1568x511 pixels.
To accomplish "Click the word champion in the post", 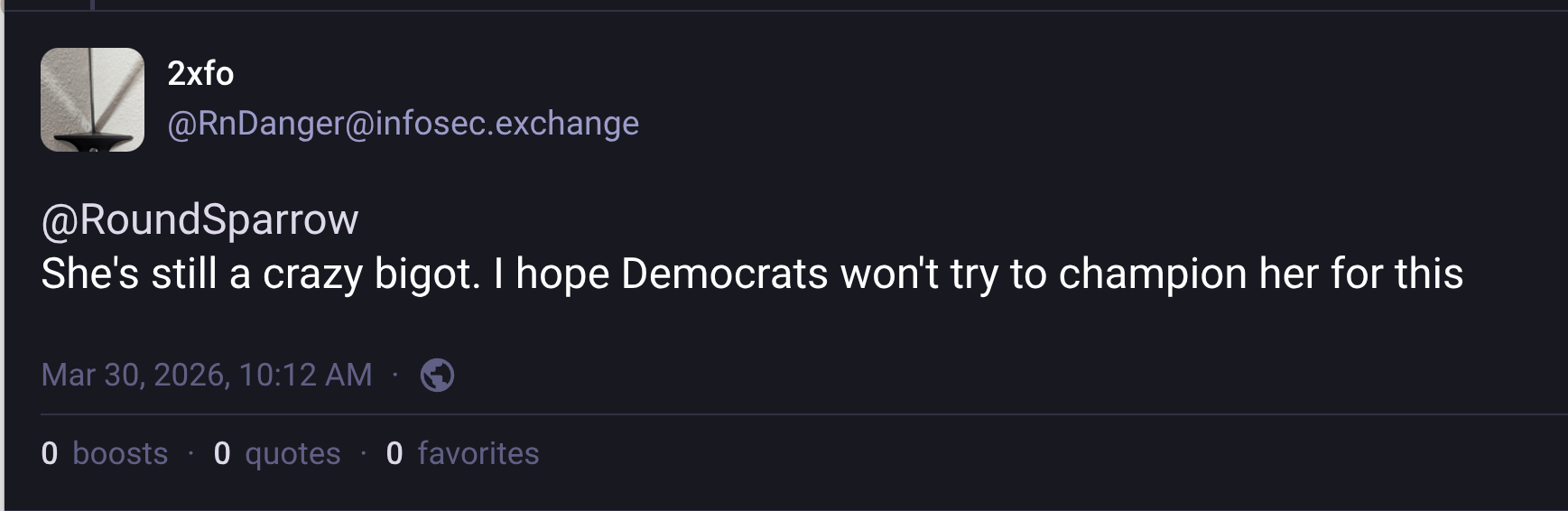I will [x=1152, y=274].
